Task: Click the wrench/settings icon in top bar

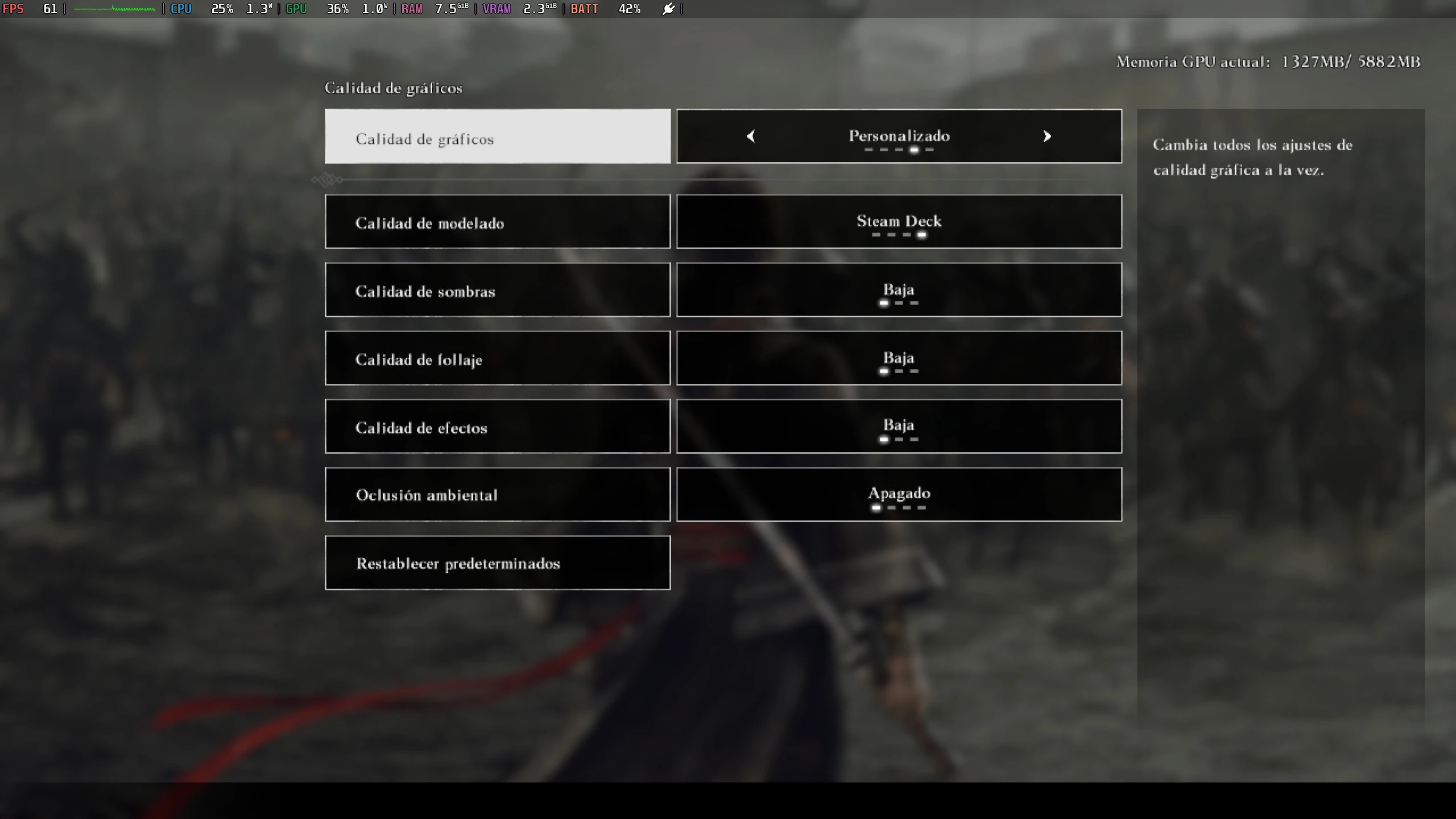Action: coord(669,8)
